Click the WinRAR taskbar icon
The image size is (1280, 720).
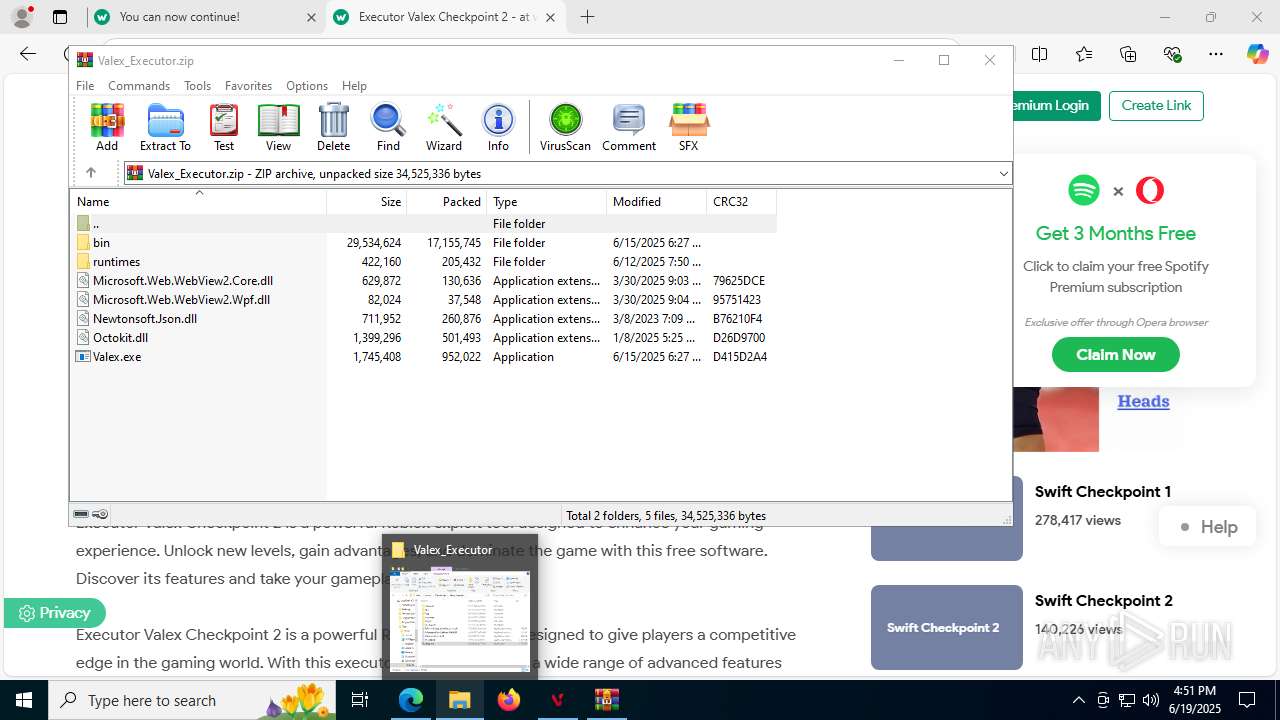click(607, 700)
